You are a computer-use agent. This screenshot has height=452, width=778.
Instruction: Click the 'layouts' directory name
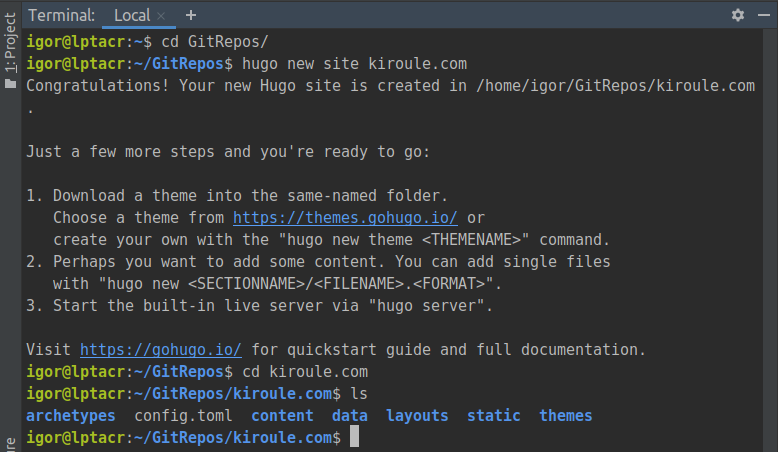click(417, 416)
